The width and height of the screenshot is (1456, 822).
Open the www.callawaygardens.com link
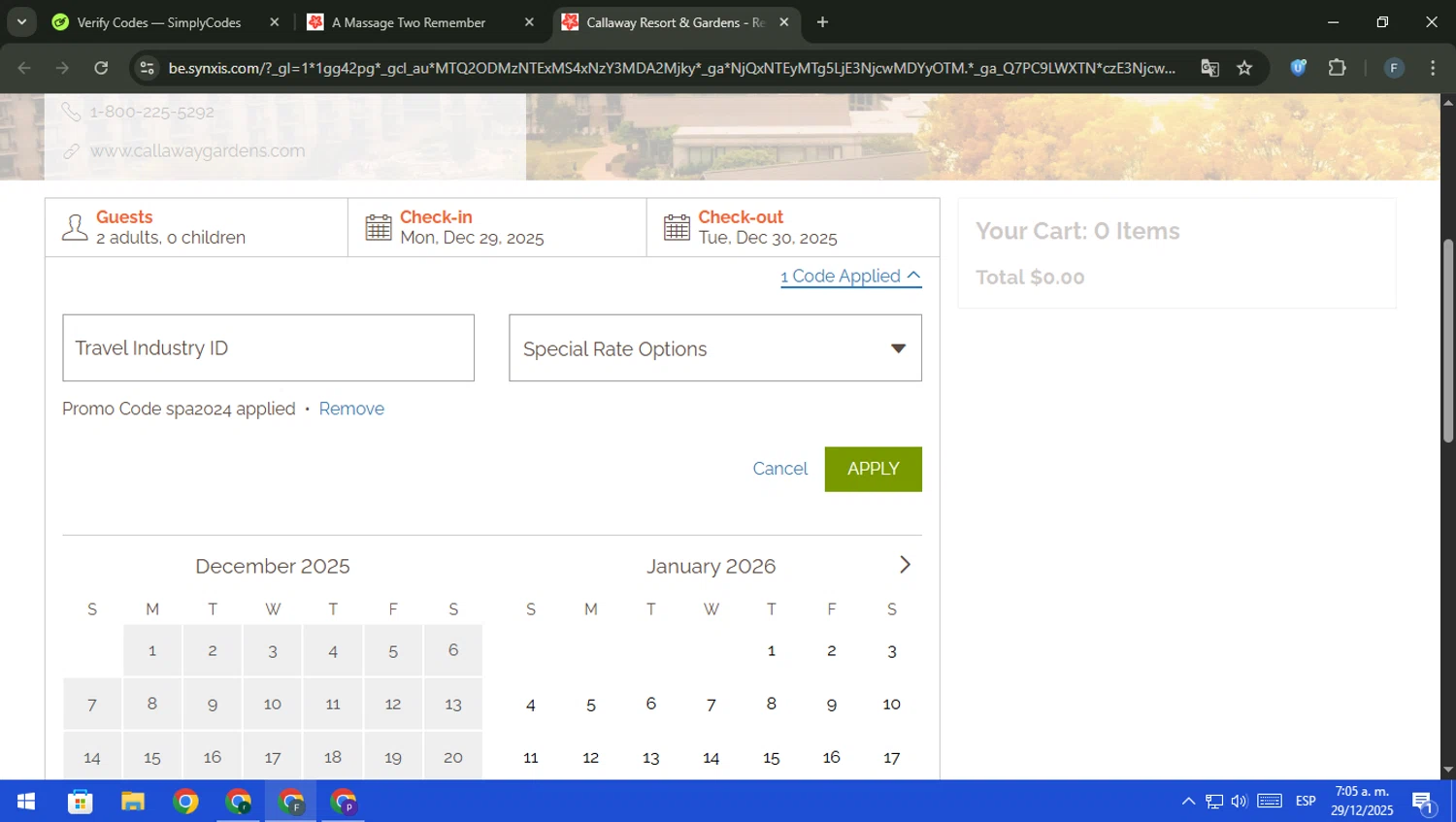click(x=197, y=151)
